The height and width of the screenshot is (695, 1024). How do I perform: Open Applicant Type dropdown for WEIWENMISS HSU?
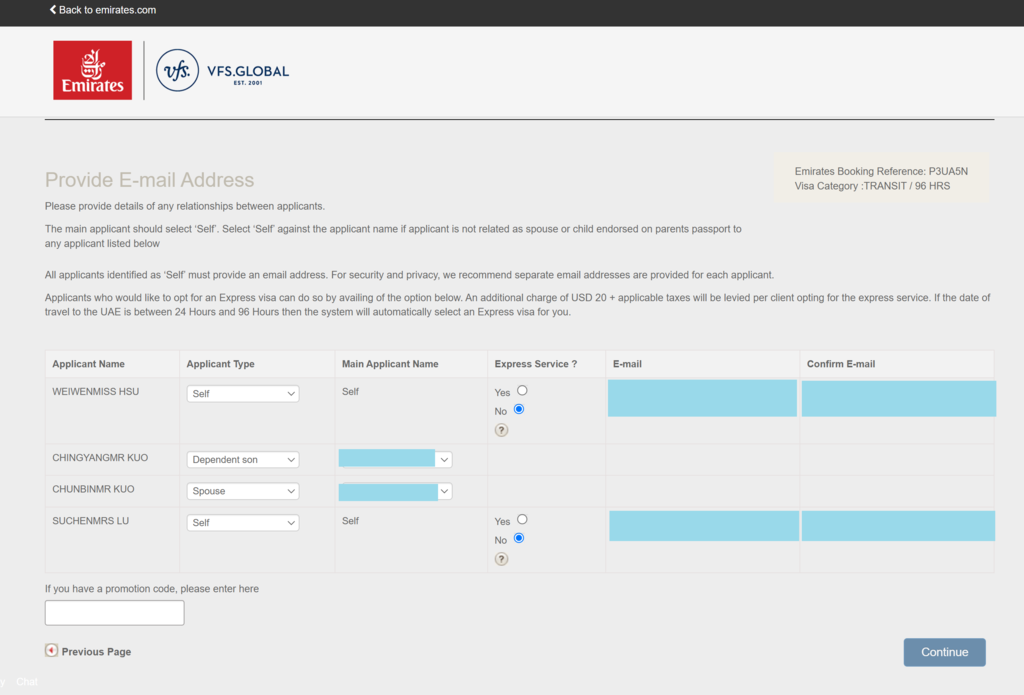tap(243, 394)
